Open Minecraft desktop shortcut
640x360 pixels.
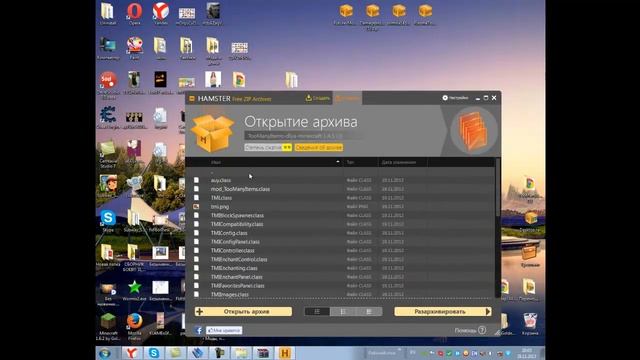(x=108, y=327)
